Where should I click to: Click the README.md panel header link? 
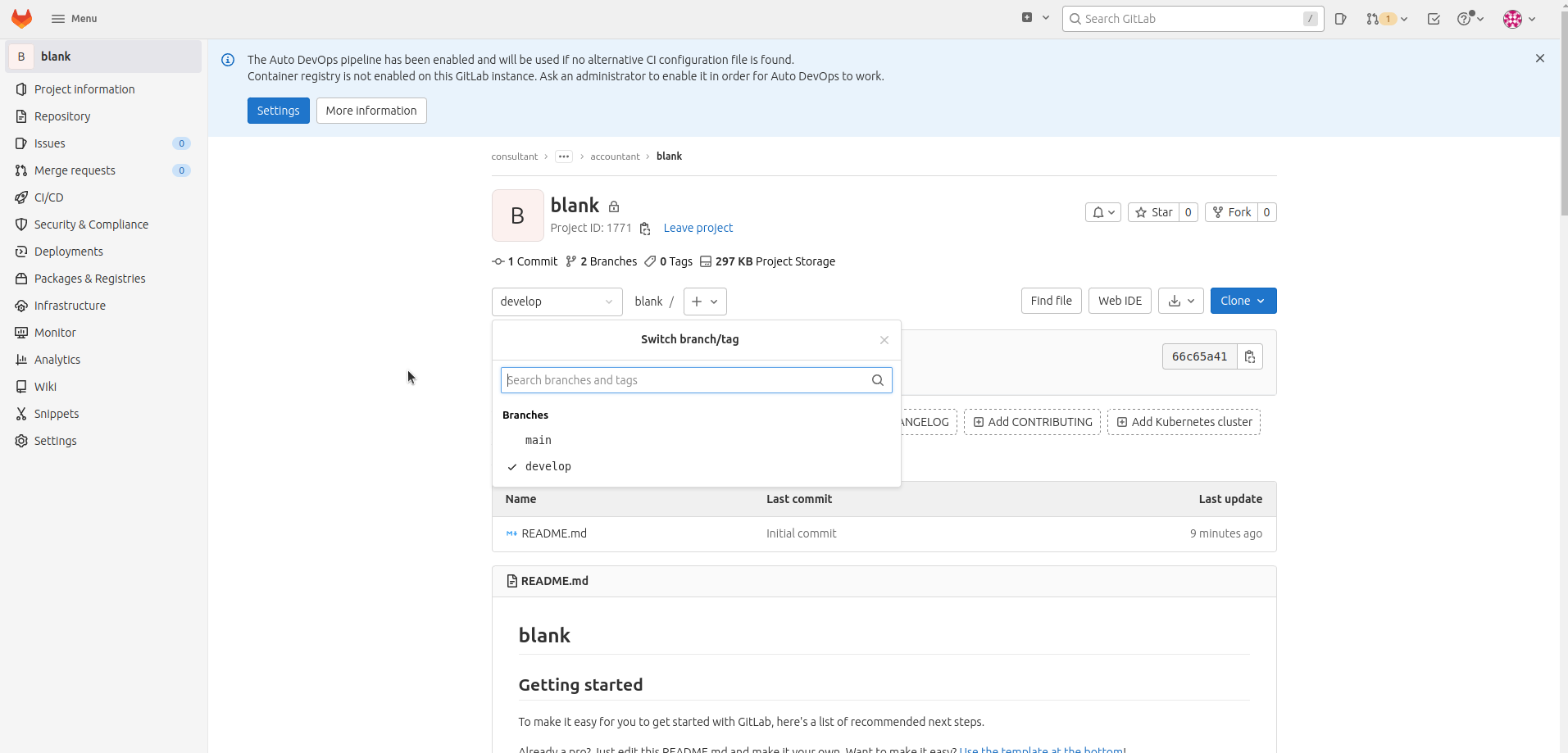click(x=555, y=581)
